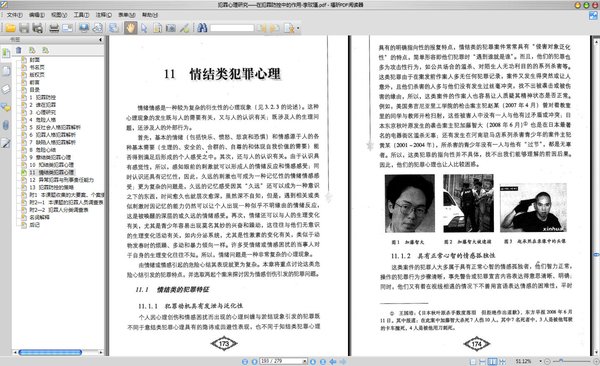The width and height of the screenshot is (600, 366).
Task: Select bookmark '5 反社会人格犯罪解析'
Action: [55, 127]
